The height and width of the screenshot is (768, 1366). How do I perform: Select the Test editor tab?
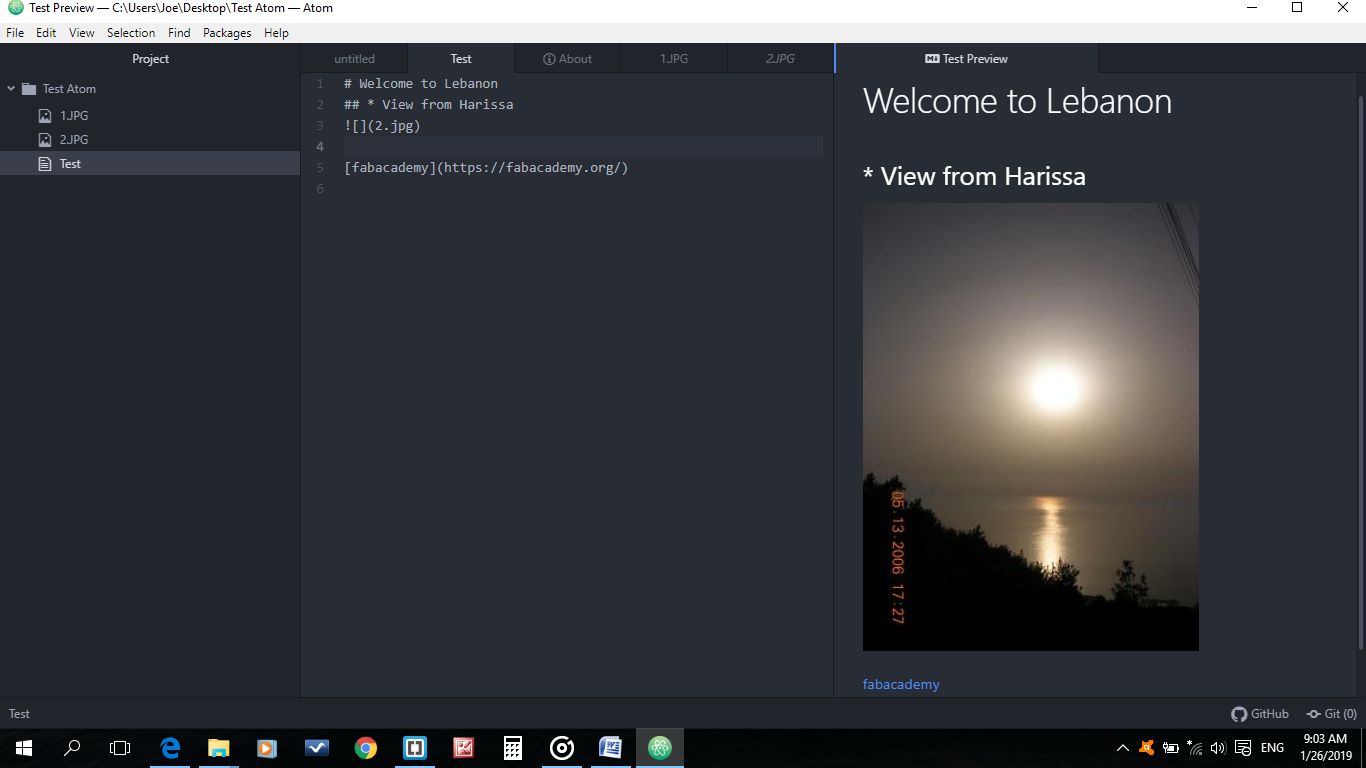pyautogui.click(x=461, y=59)
